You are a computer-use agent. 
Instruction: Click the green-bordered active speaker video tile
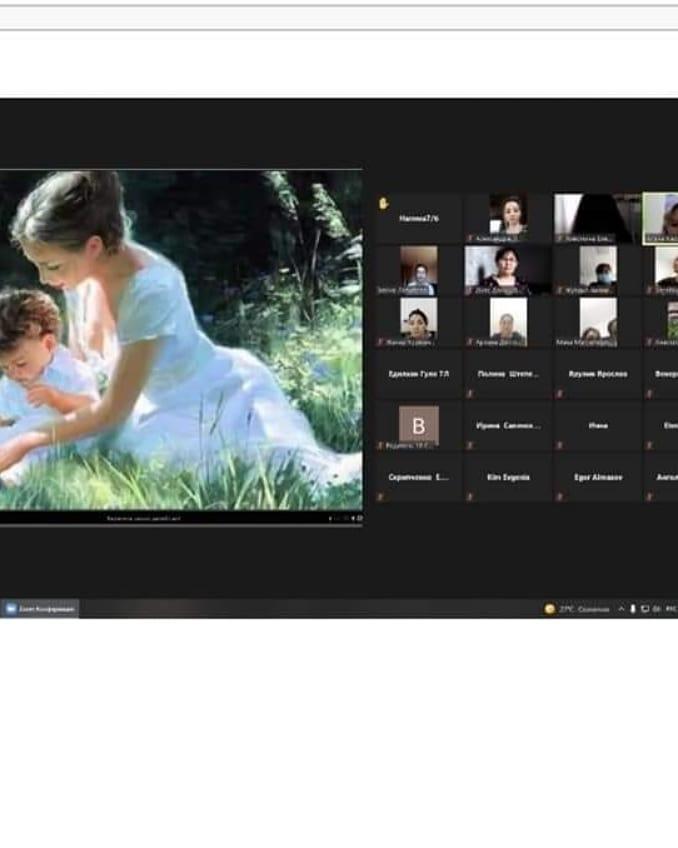(661, 218)
